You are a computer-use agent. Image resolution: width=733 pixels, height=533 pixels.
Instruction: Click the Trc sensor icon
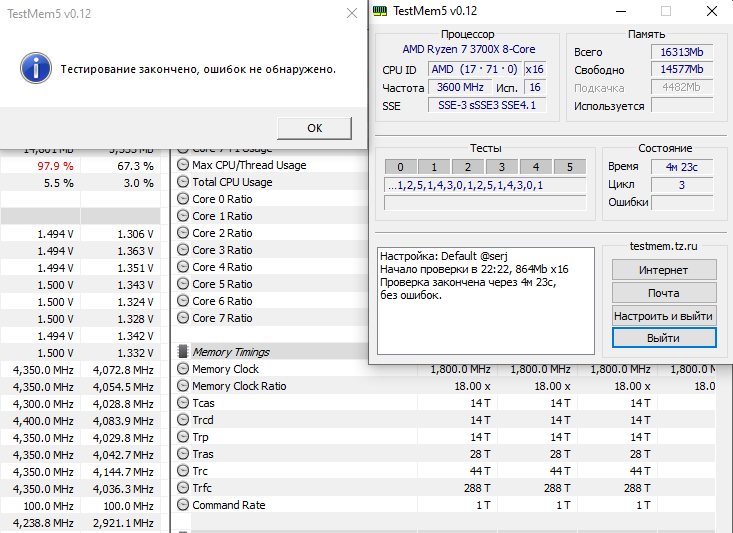tap(183, 471)
